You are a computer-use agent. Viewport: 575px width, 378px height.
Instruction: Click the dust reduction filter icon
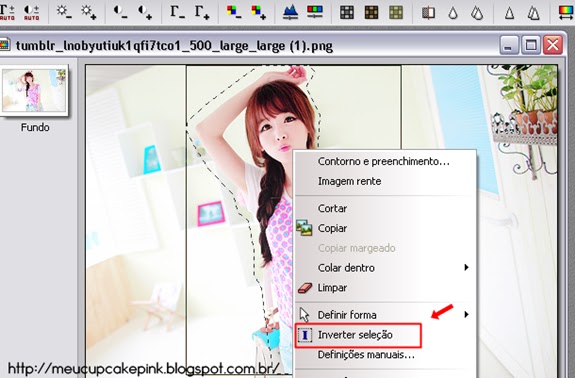[x=428, y=12]
